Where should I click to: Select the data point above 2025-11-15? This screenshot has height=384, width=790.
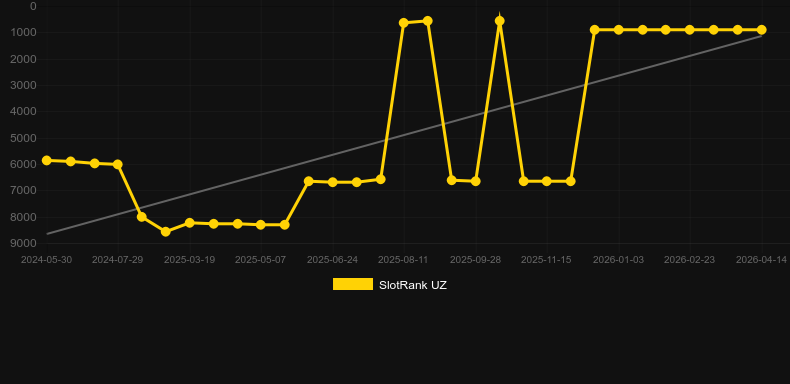547,181
